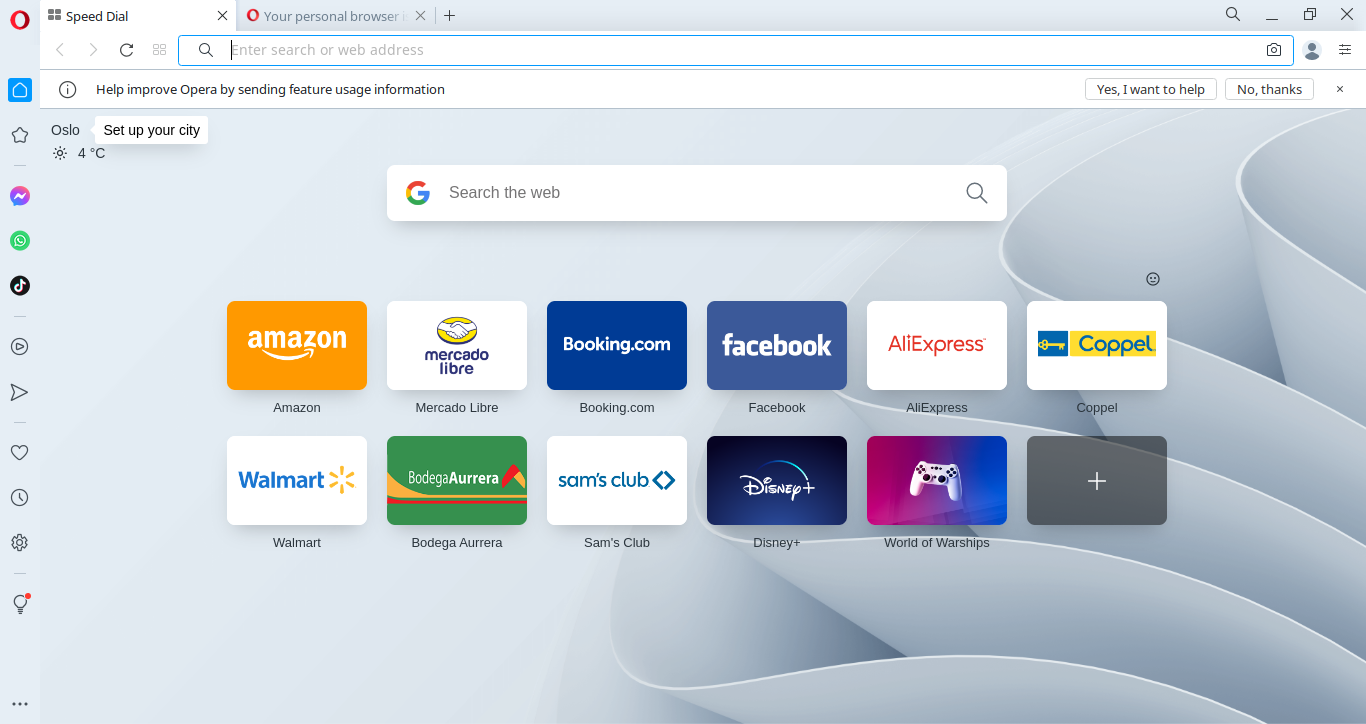This screenshot has width=1366, height=724.
Task: Open a new tab with plus button
Action: pos(450,16)
